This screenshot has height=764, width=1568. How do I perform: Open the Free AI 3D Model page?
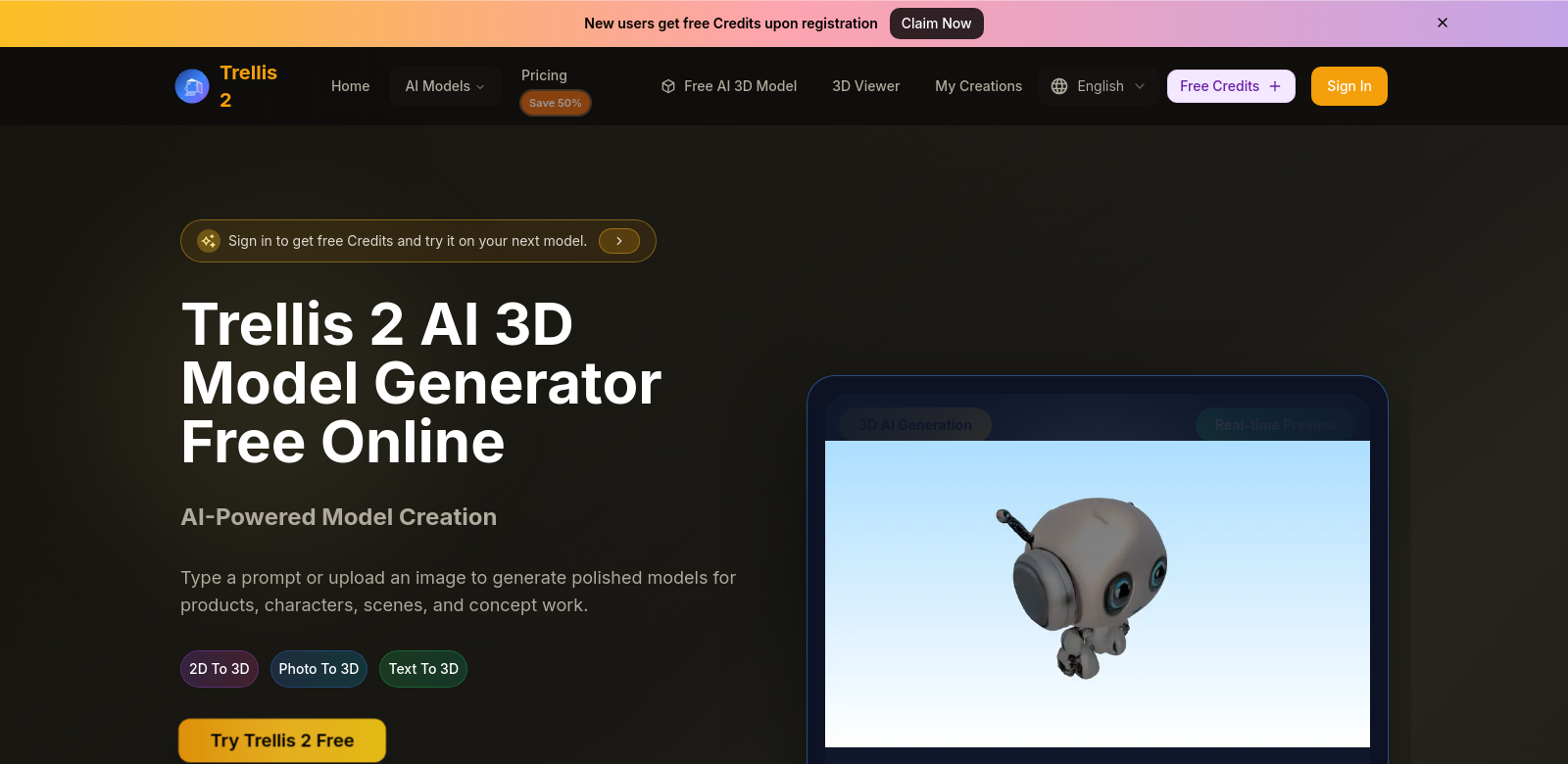[729, 86]
